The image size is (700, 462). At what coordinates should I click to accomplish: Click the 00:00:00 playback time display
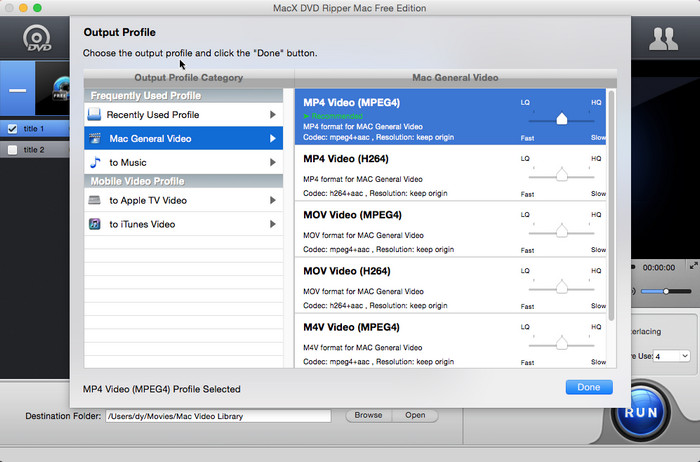coord(658,267)
